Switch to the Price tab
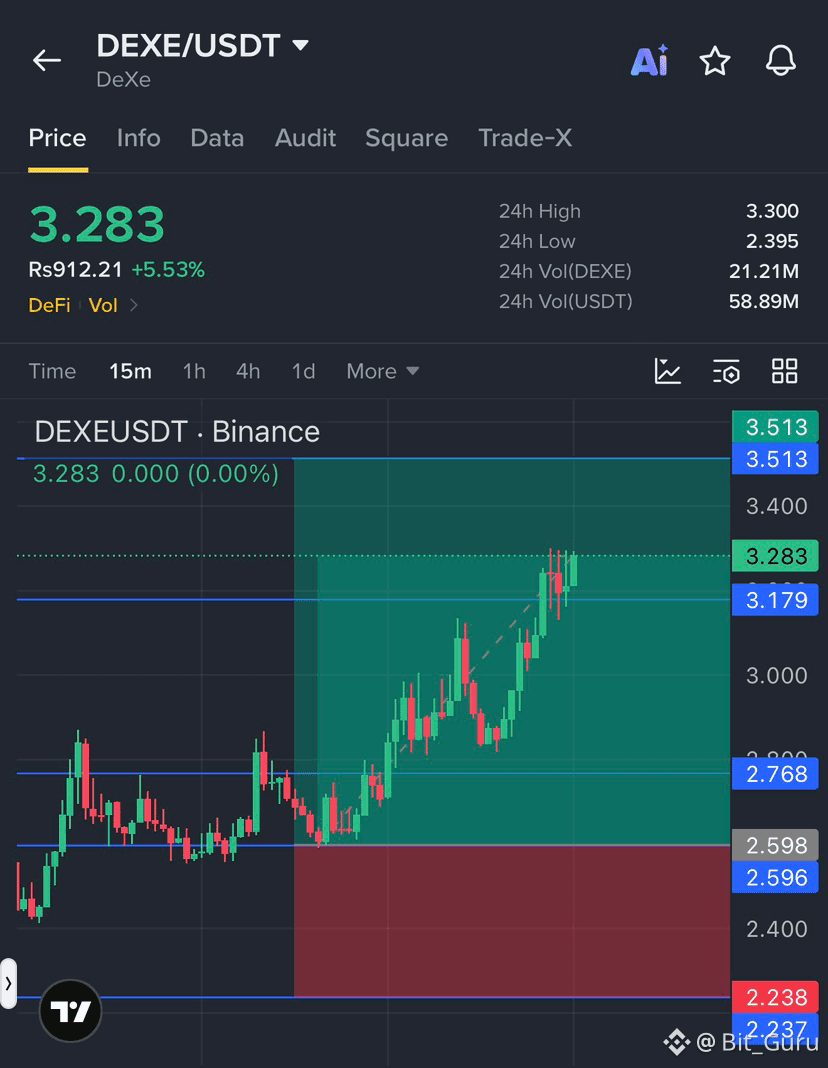828x1068 pixels. pos(57,138)
